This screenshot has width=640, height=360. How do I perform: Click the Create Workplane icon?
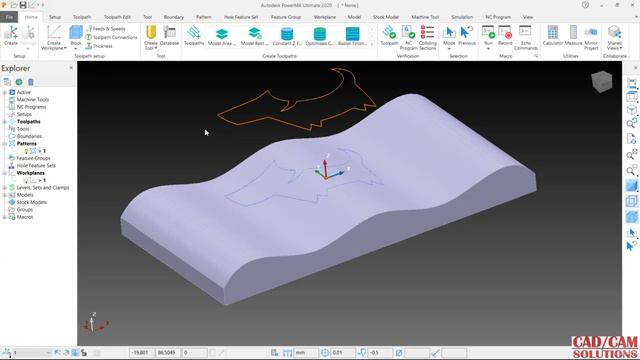pyautogui.click(x=53, y=33)
